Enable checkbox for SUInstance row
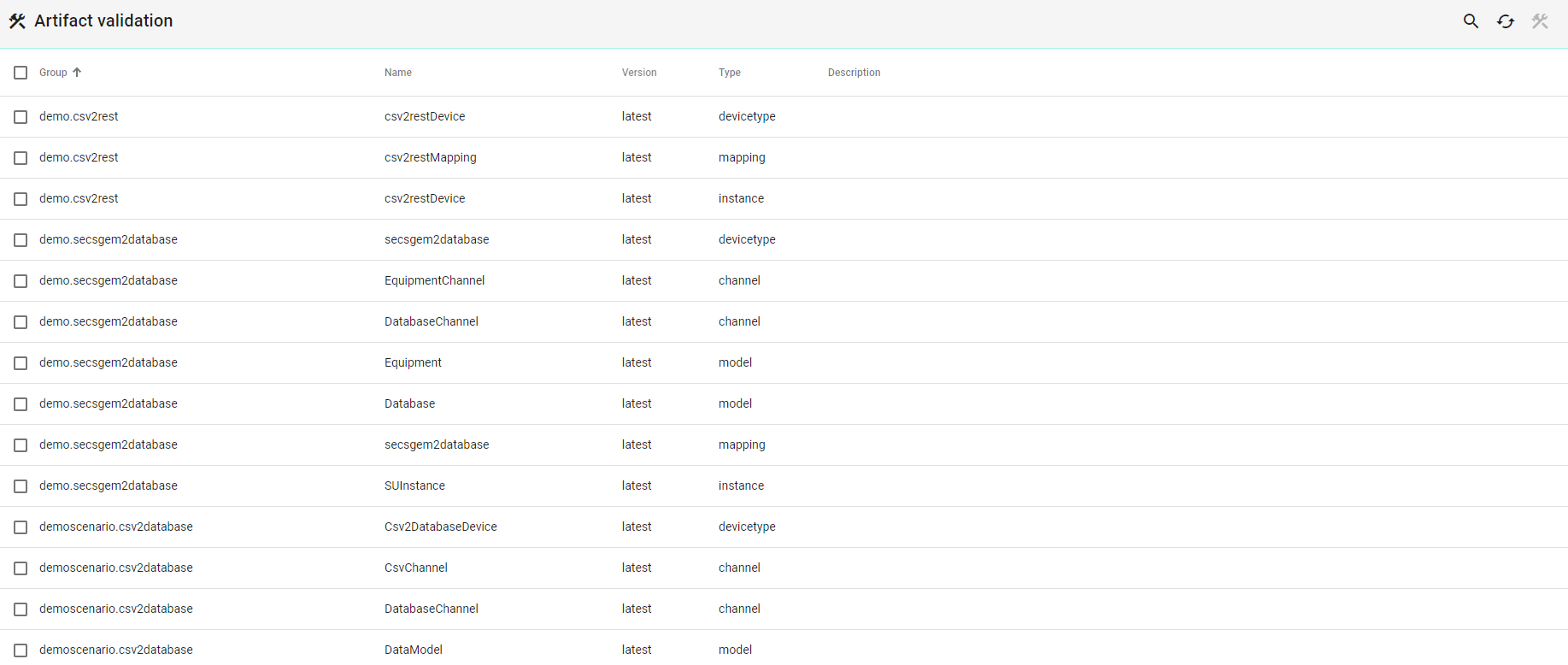Image resolution: width=1568 pixels, height=665 pixels. [x=21, y=486]
